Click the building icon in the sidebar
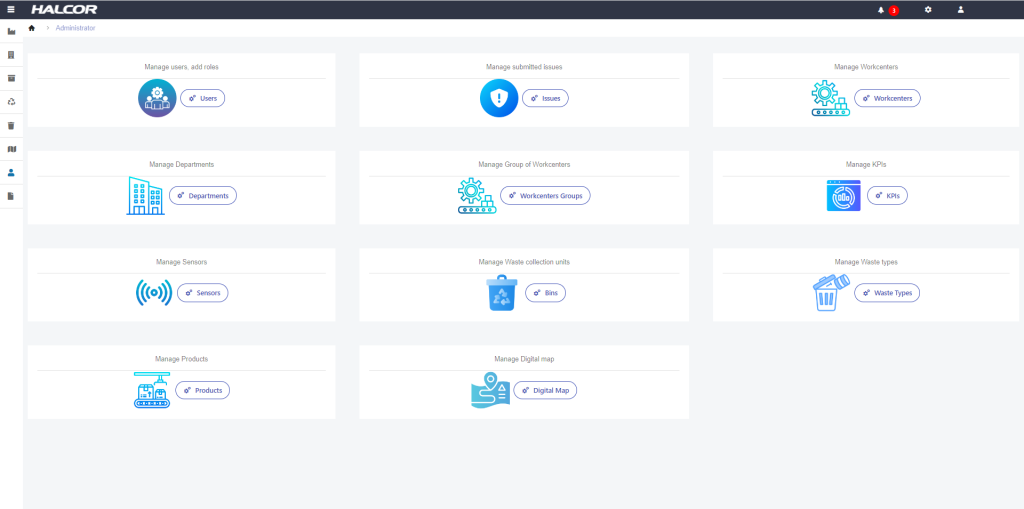 pos(11,54)
